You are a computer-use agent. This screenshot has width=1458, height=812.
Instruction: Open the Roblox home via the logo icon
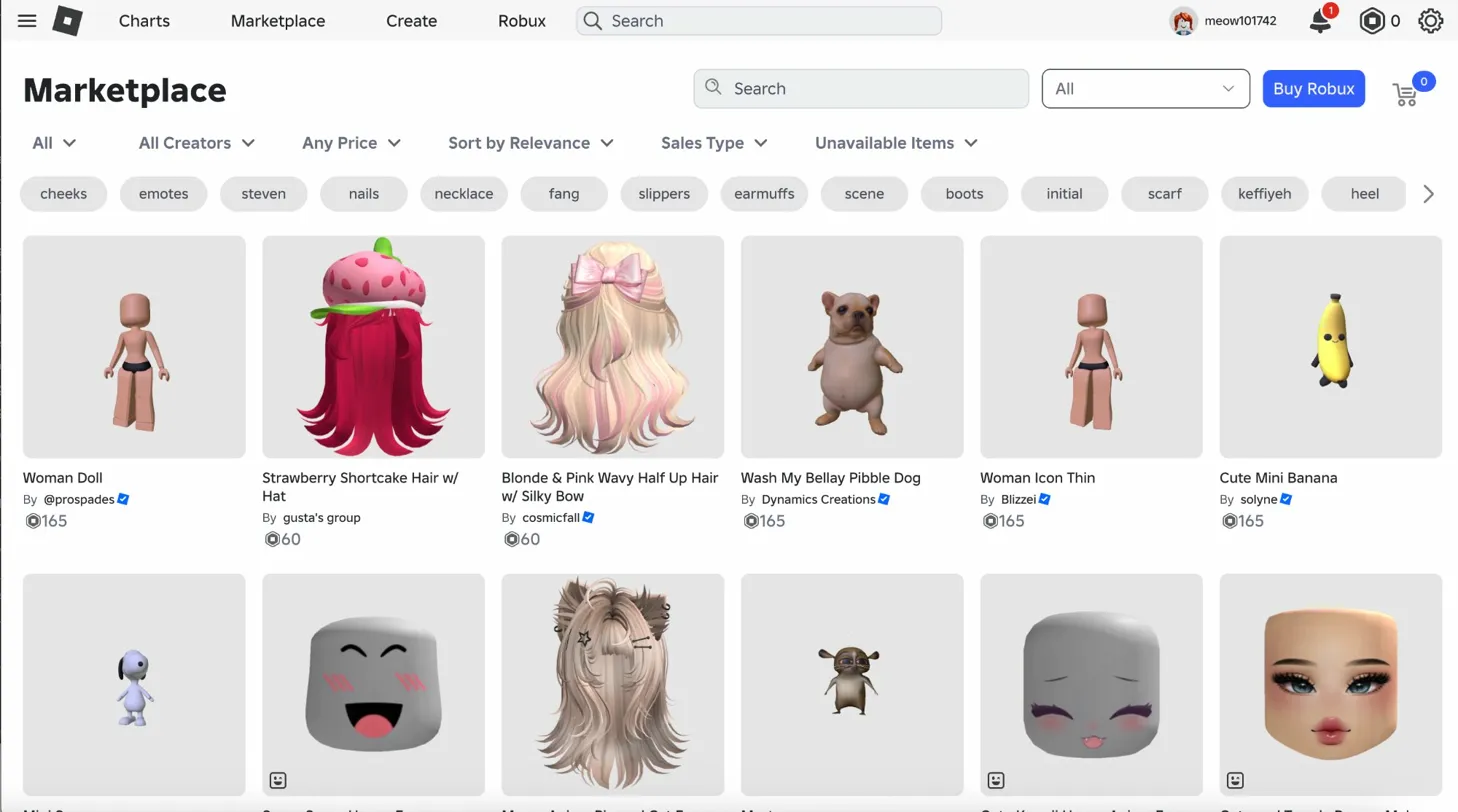[68, 20]
